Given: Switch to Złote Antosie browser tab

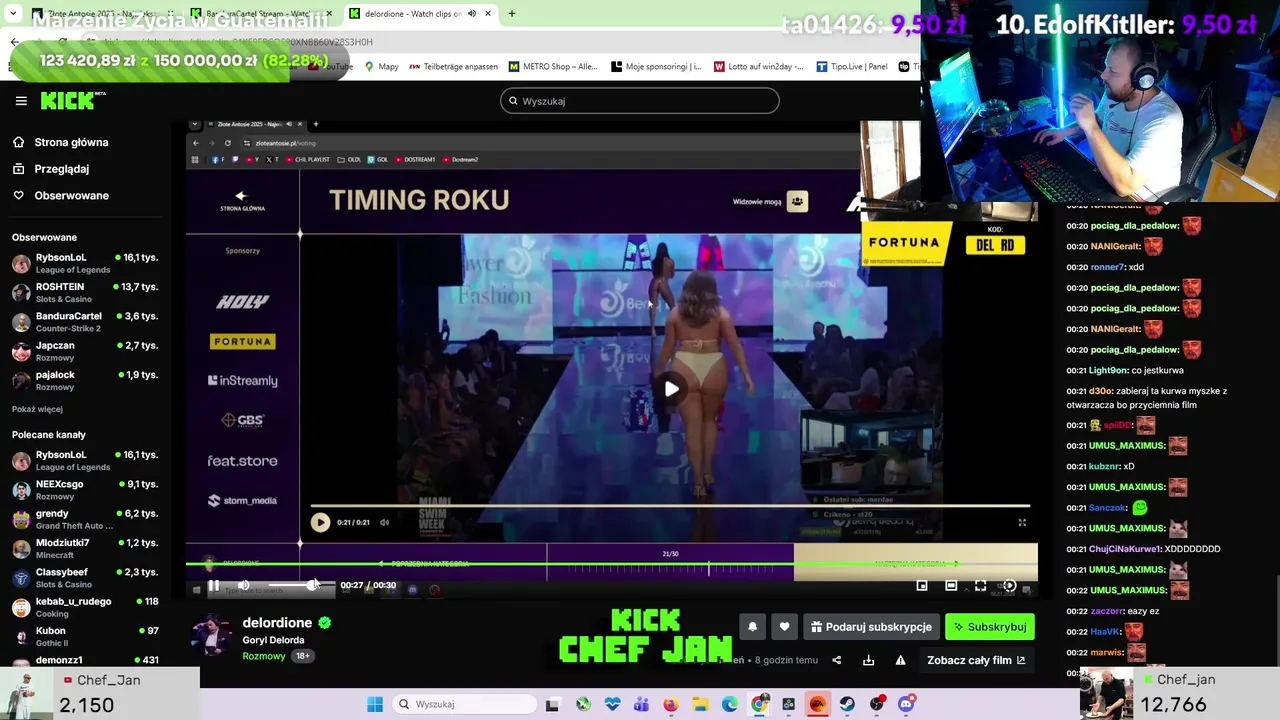Looking at the screenshot, I should click(100, 14).
